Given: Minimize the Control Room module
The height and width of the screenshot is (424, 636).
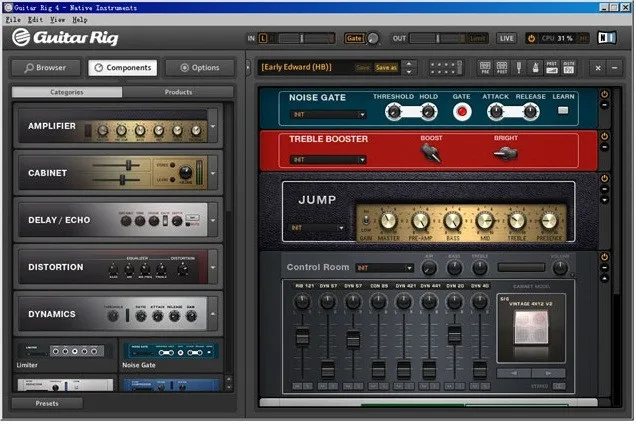Looking at the screenshot, I should point(604,268).
